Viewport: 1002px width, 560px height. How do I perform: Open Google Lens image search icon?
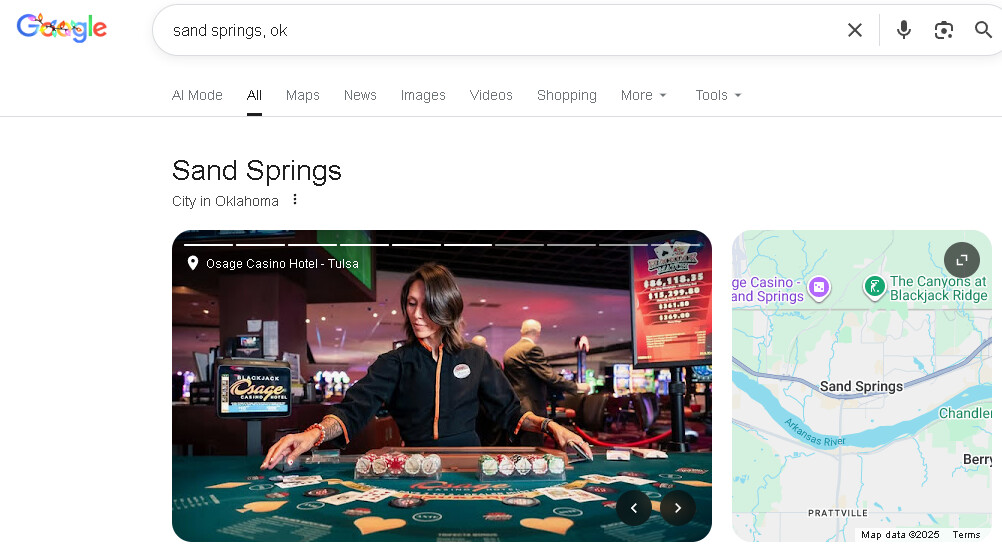(944, 30)
